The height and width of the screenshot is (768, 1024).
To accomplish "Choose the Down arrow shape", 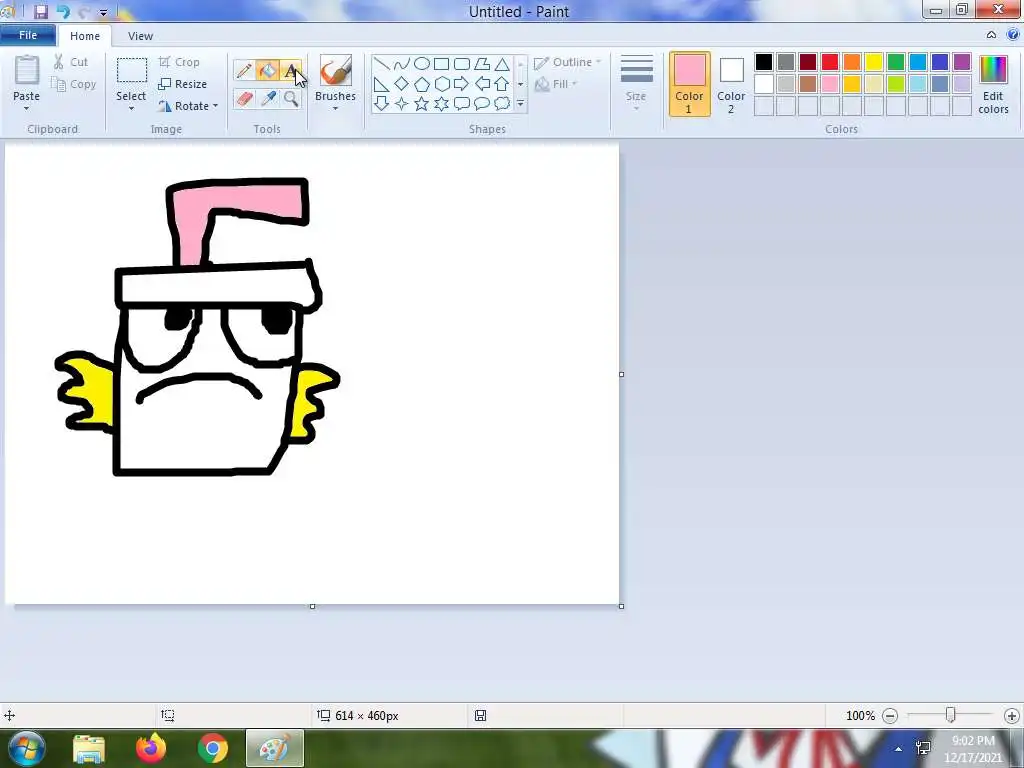I will [x=381, y=103].
